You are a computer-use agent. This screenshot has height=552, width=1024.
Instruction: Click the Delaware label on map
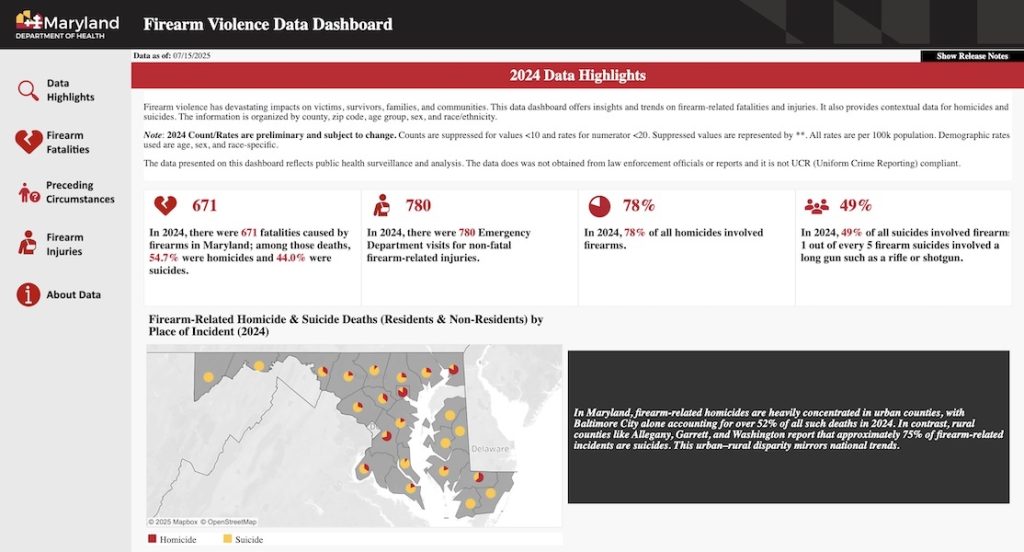[x=490, y=449]
